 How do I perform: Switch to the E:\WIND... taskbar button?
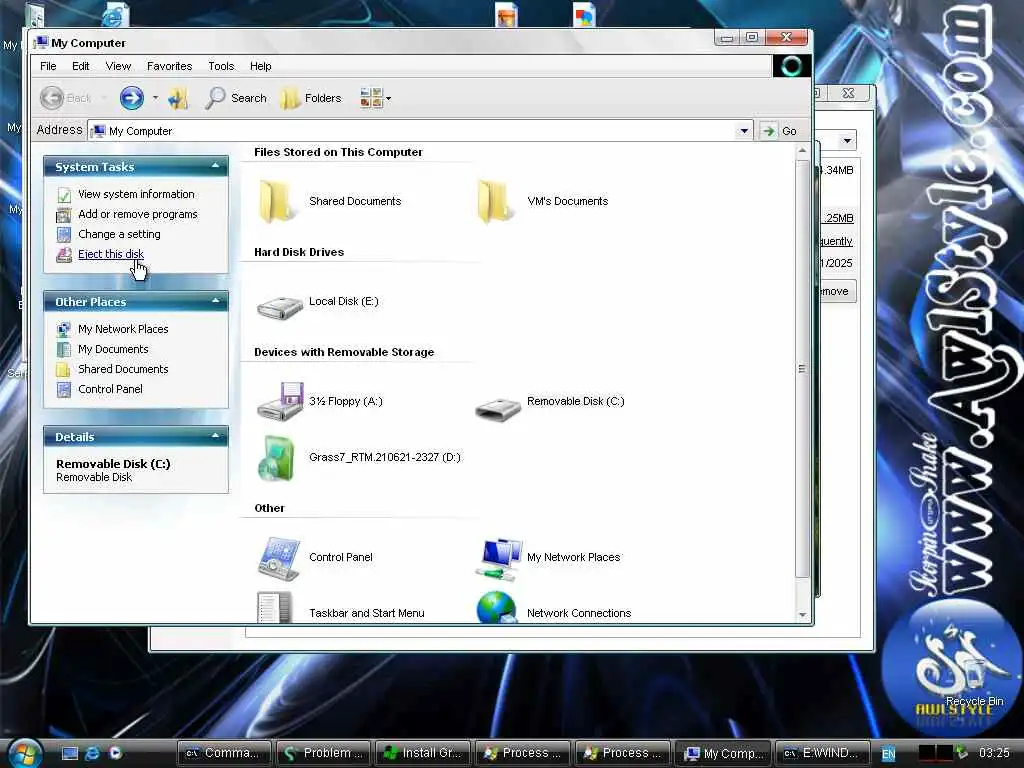click(822, 753)
